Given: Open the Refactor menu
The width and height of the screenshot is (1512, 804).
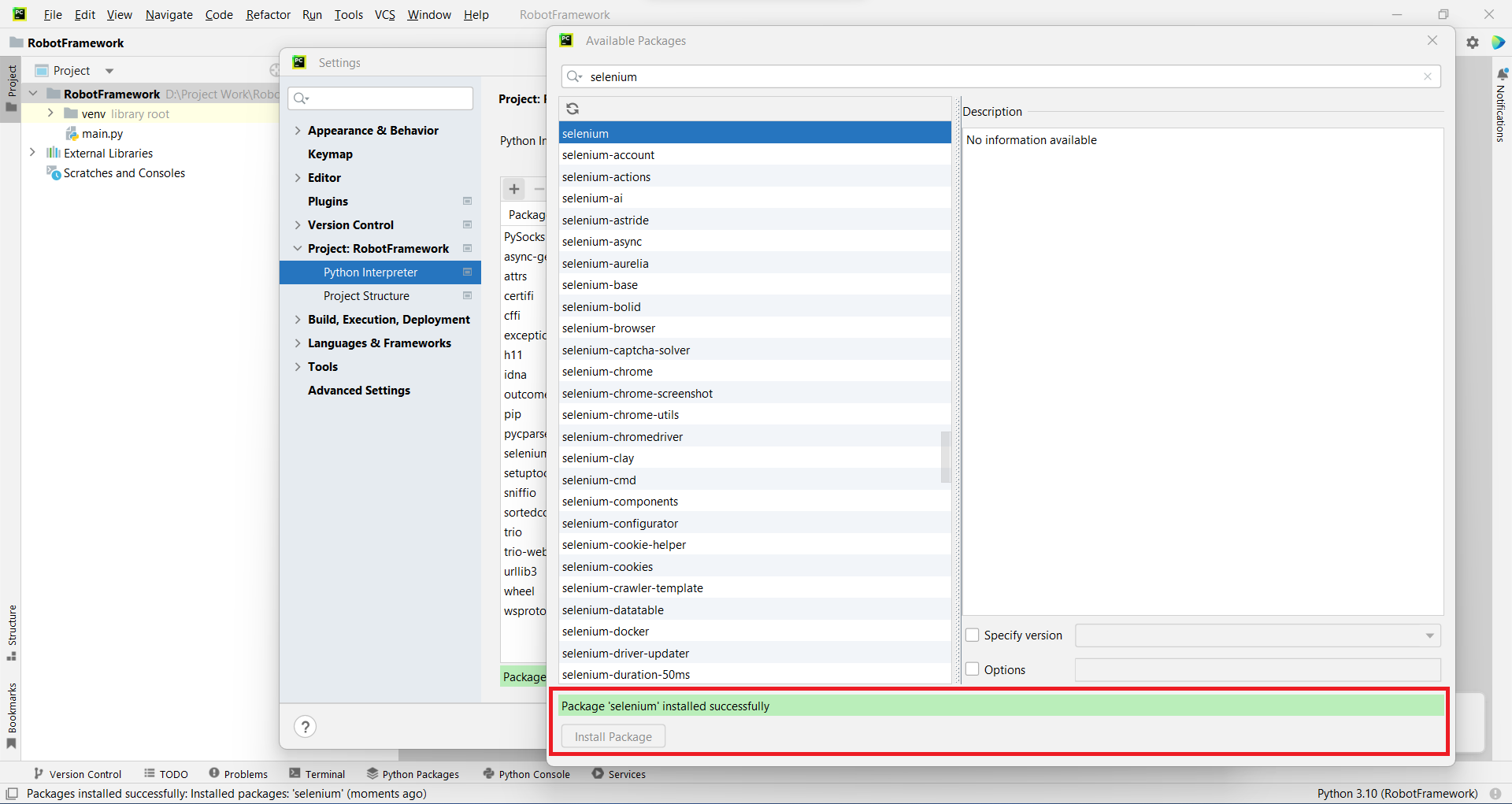Looking at the screenshot, I should [268, 15].
